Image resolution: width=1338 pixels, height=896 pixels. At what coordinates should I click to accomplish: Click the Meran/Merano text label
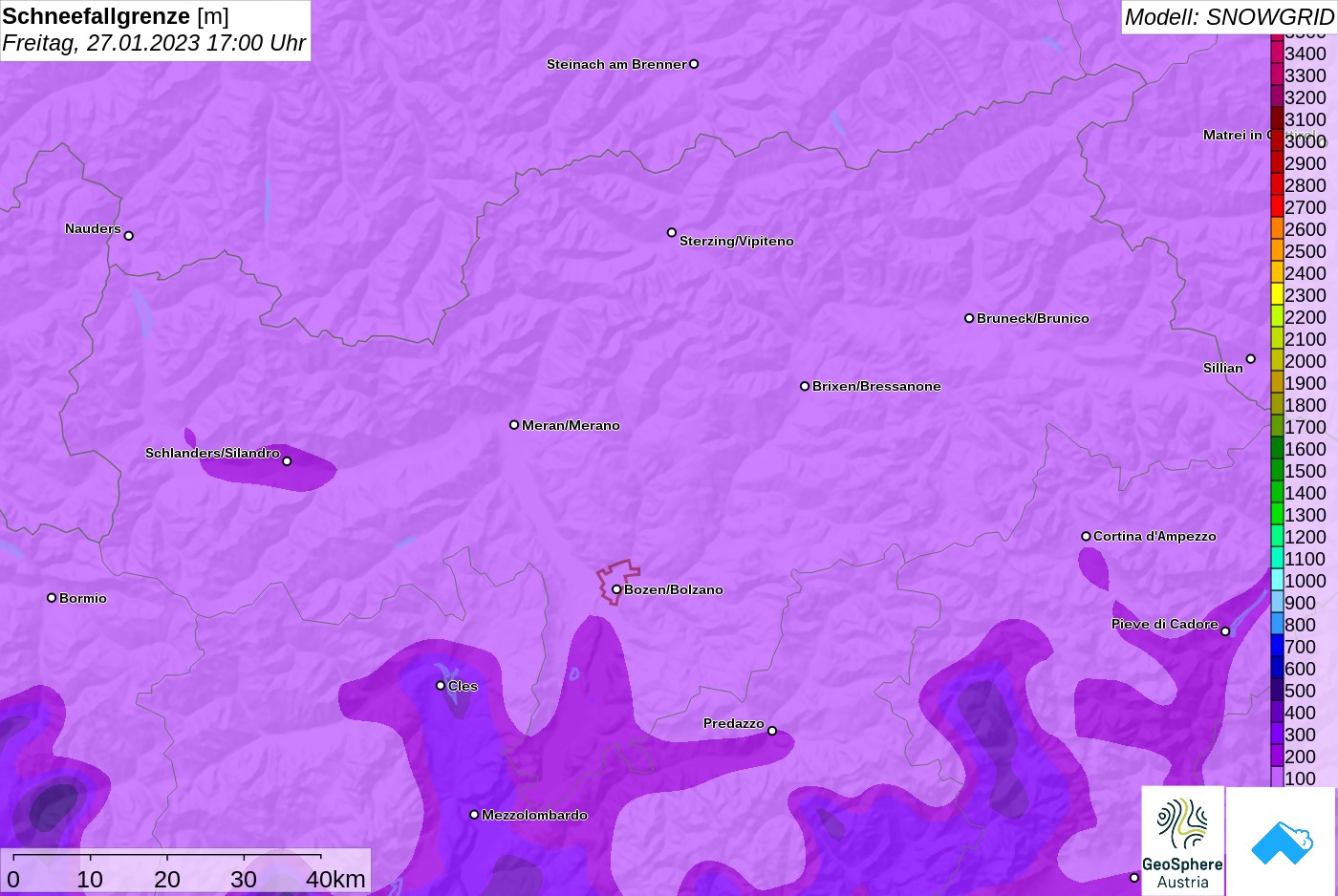571,425
